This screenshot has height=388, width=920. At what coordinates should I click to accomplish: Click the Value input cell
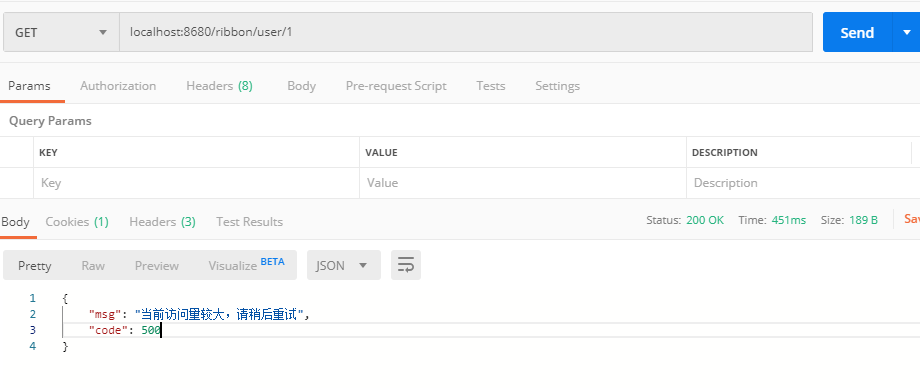(x=523, y=183)
